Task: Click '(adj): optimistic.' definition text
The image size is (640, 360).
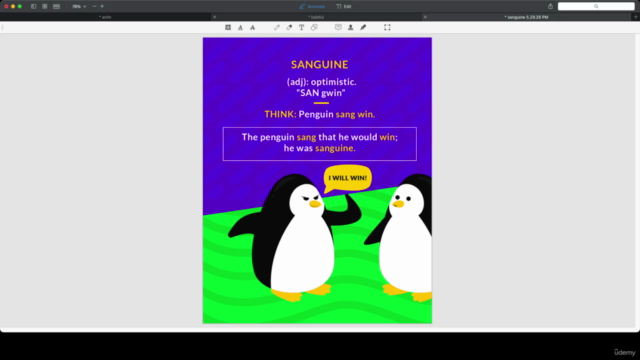Action: click(322, 82)
